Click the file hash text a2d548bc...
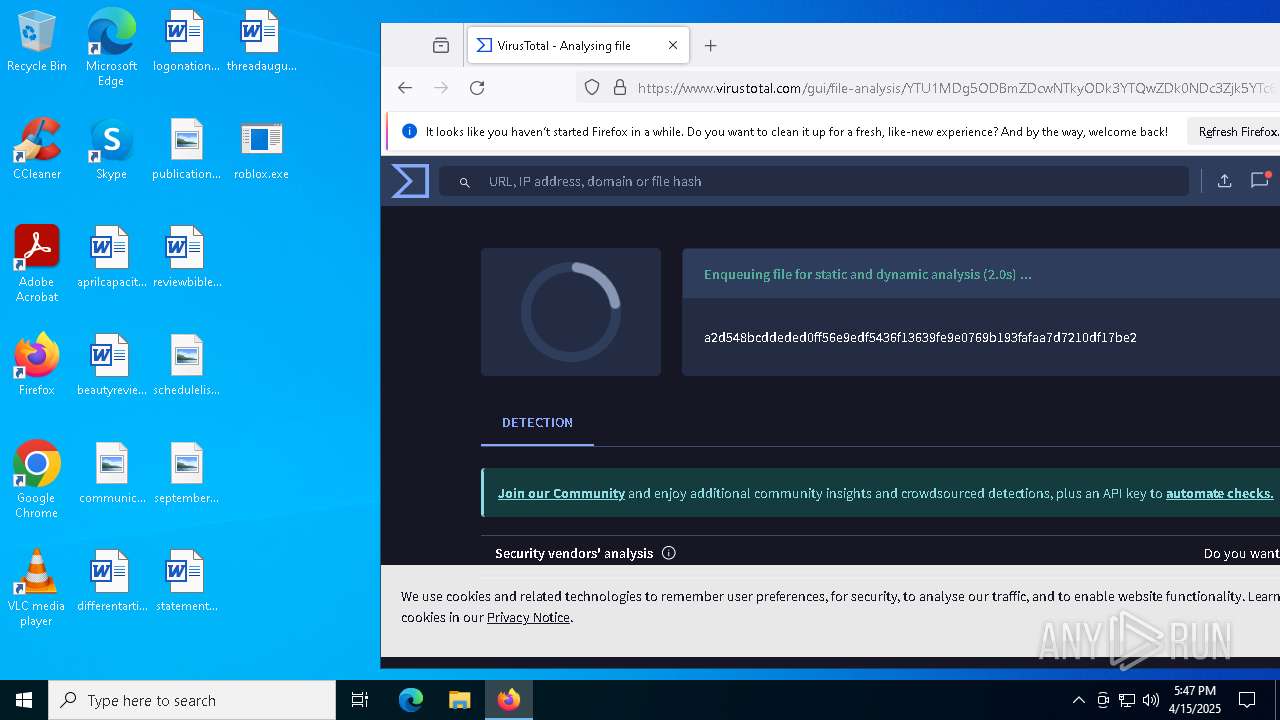 [x=920, y=338]
